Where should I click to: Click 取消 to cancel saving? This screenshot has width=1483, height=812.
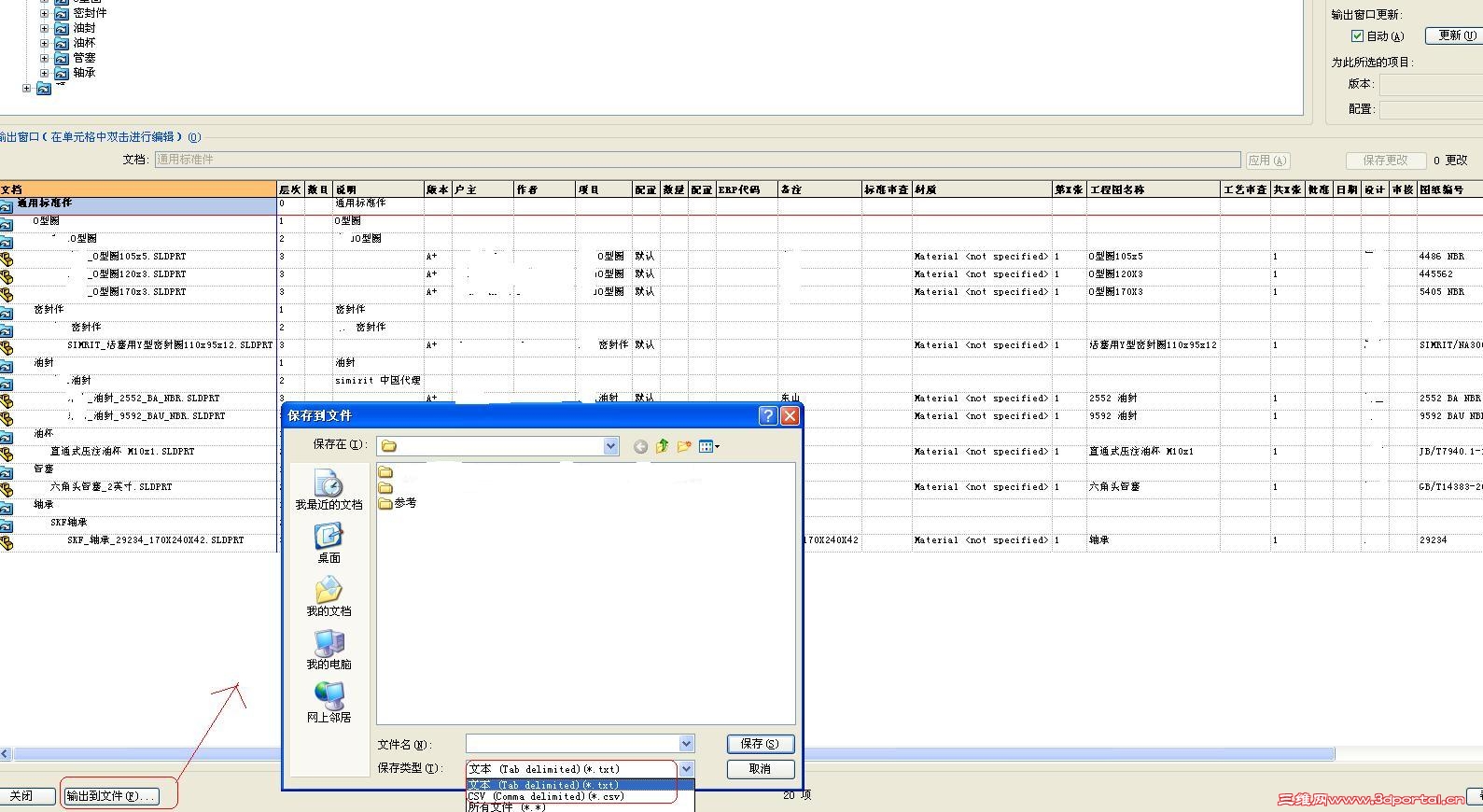point(760,769)
